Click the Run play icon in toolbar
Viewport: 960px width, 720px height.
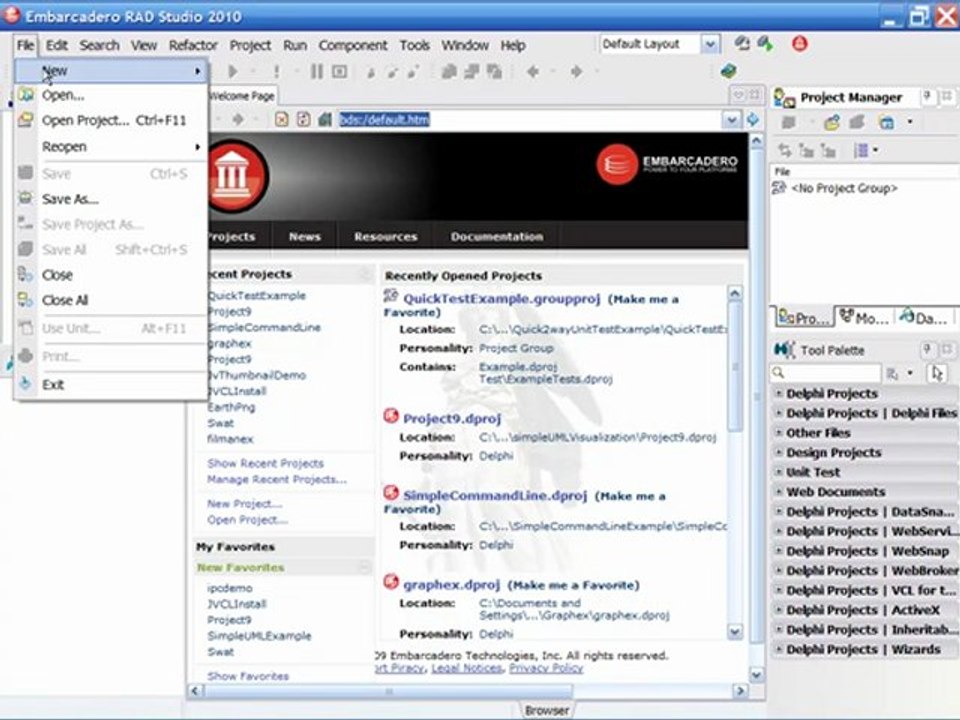click(x=233, y=72)
